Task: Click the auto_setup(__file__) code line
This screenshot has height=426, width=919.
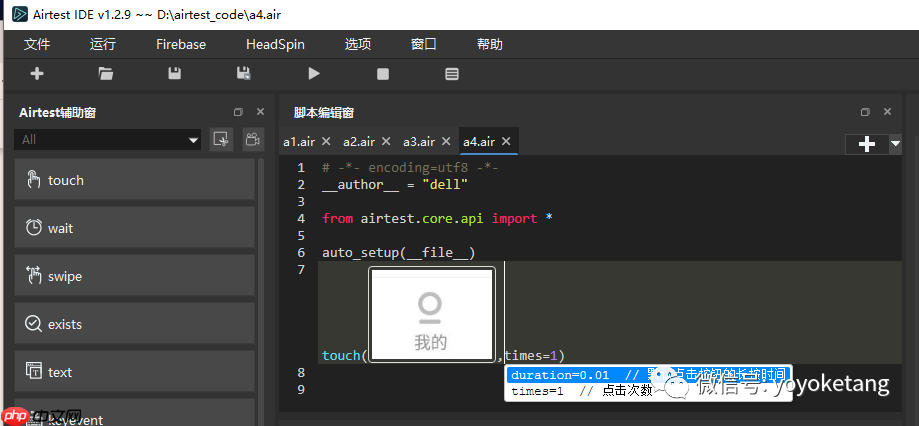Action: [399, 253]
